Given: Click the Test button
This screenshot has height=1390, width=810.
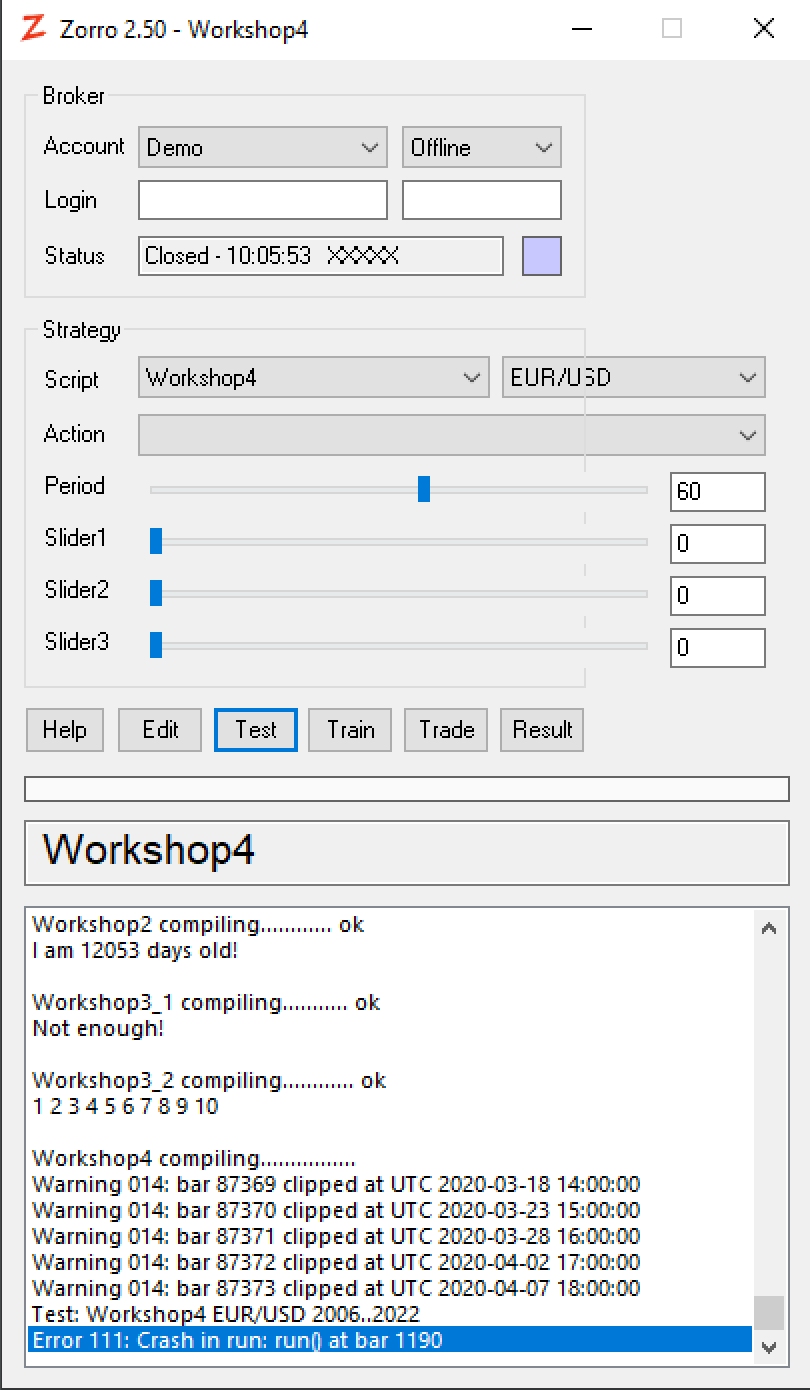Looking at the screenshot, I should pyautogui.click(x=255, y=730).
